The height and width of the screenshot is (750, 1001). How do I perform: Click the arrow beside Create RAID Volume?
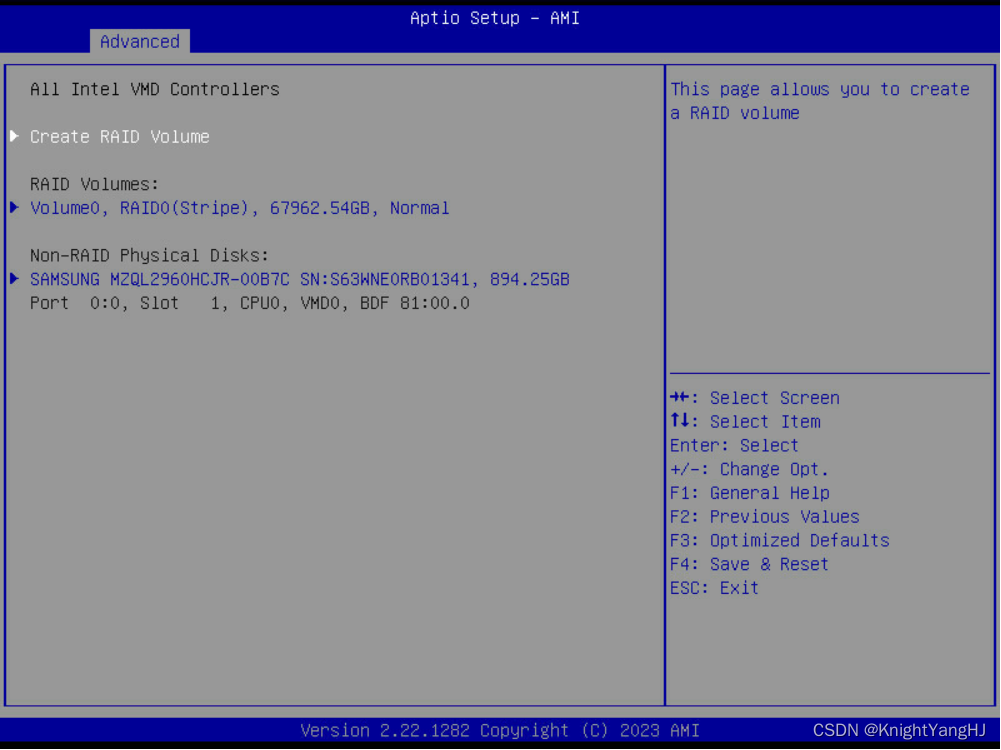tap(14, 136)
